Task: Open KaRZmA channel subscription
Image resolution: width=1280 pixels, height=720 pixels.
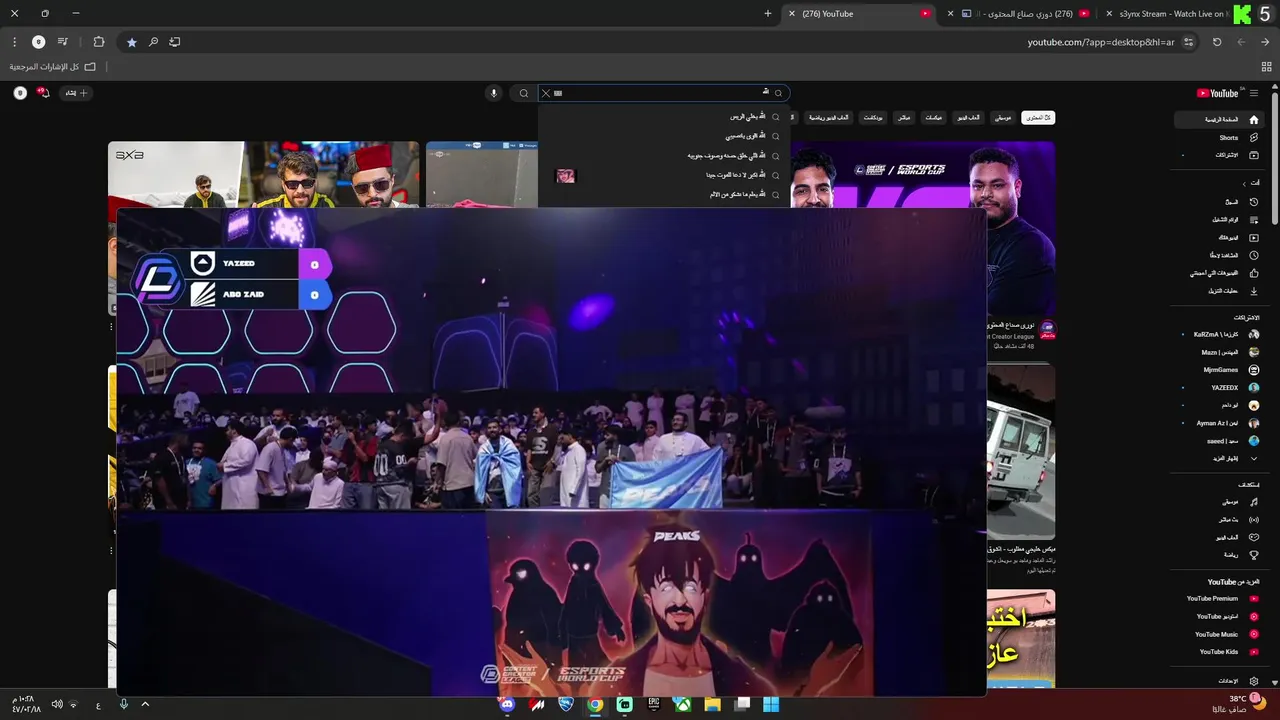Action: (x=1219, y=335)
